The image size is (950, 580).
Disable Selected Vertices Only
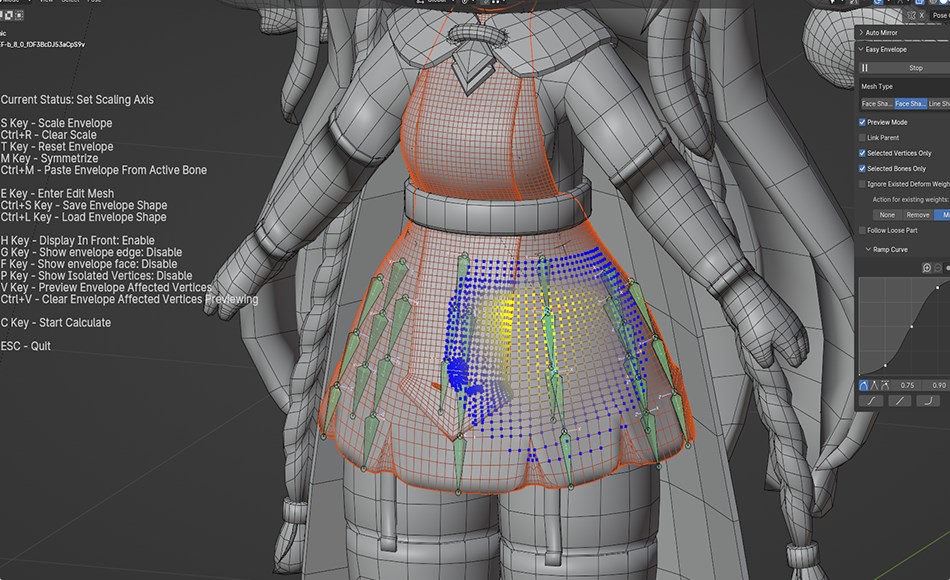coord(860,152)
